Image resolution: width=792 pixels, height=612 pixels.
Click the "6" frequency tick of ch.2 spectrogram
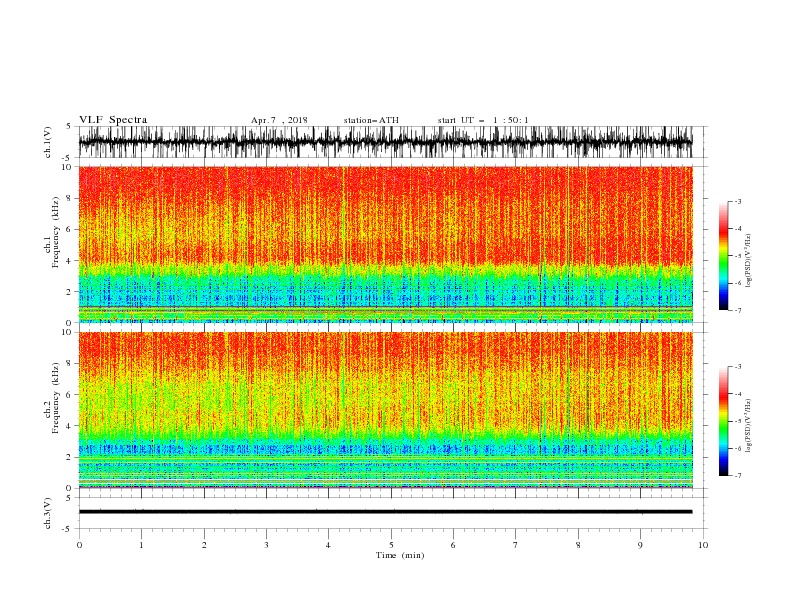tap(69, 395)
